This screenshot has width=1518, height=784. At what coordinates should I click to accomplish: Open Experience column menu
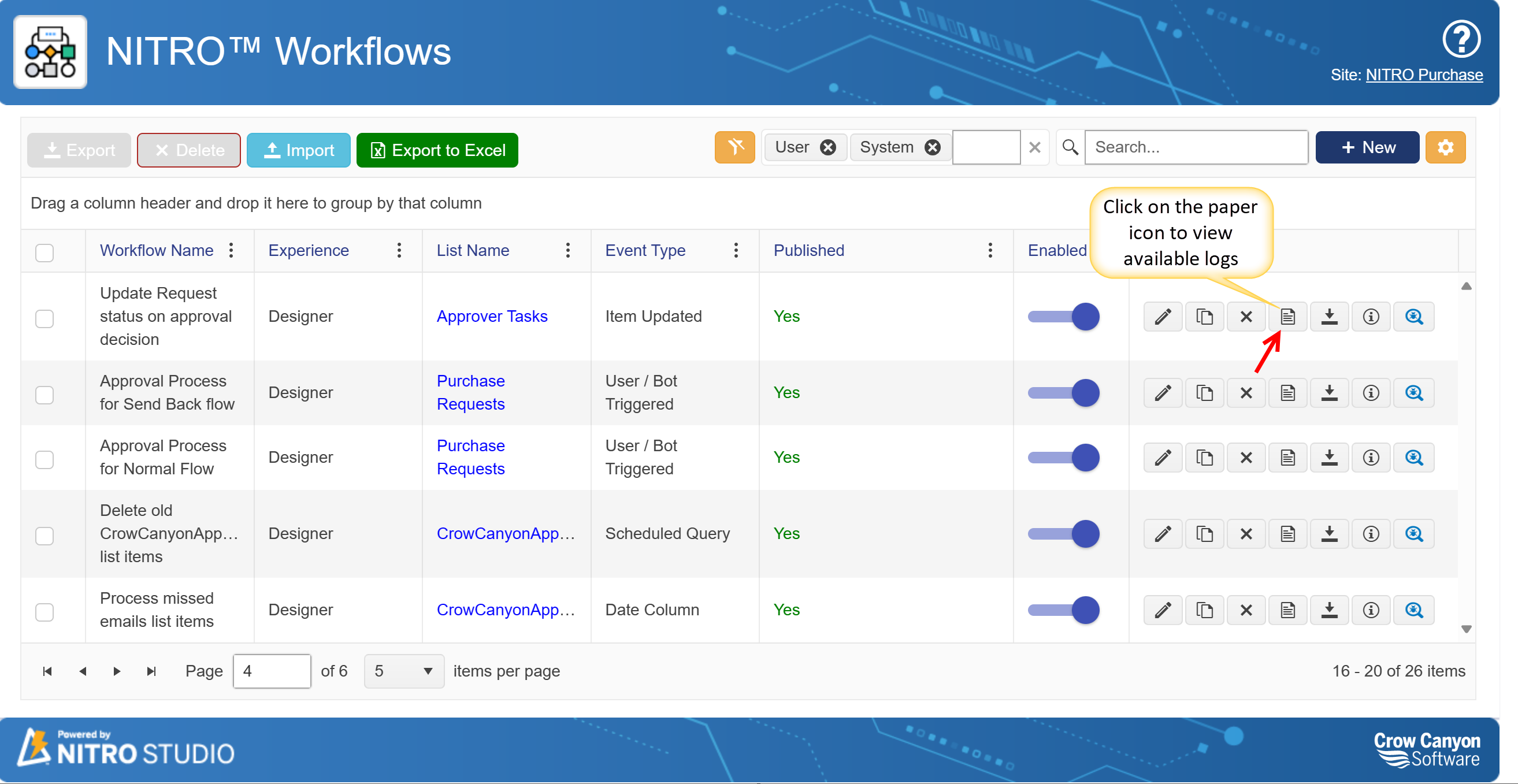tap(399, 250)
